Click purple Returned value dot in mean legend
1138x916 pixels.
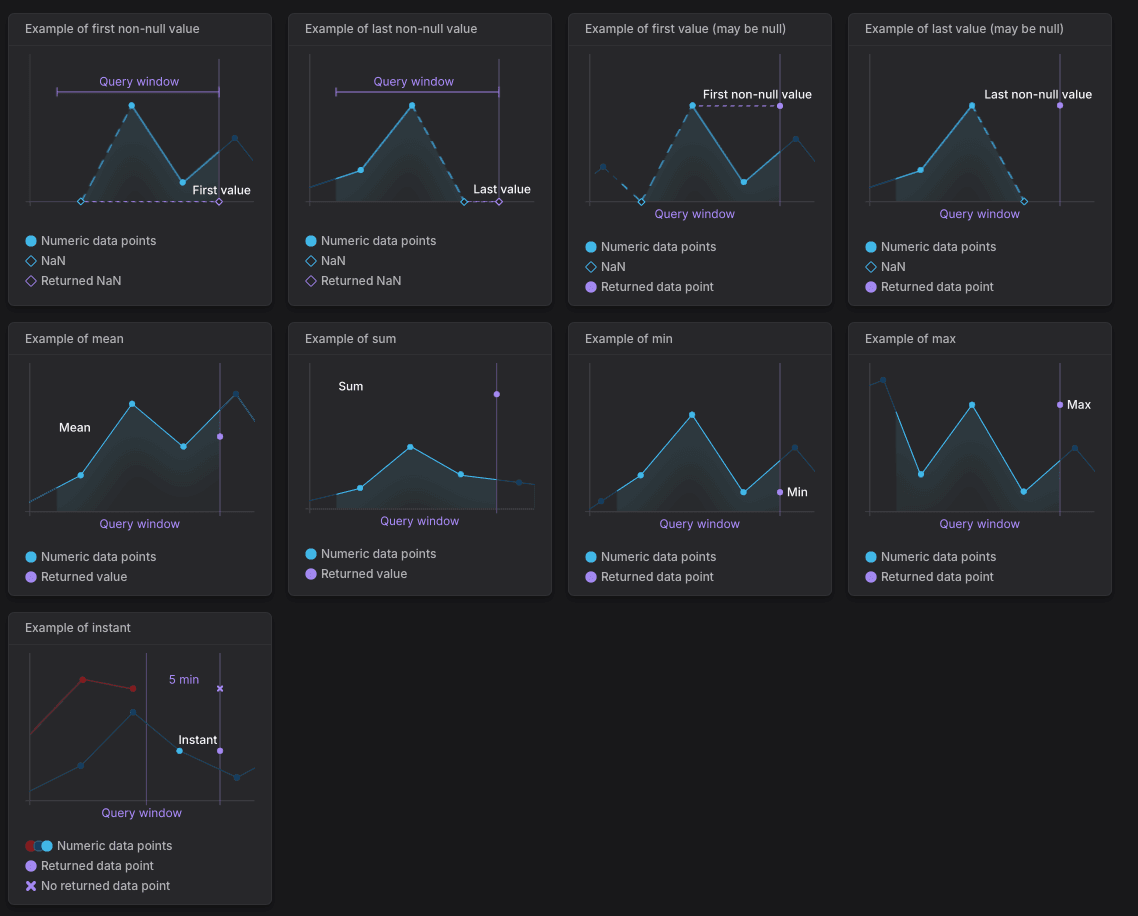click(30, 577)
